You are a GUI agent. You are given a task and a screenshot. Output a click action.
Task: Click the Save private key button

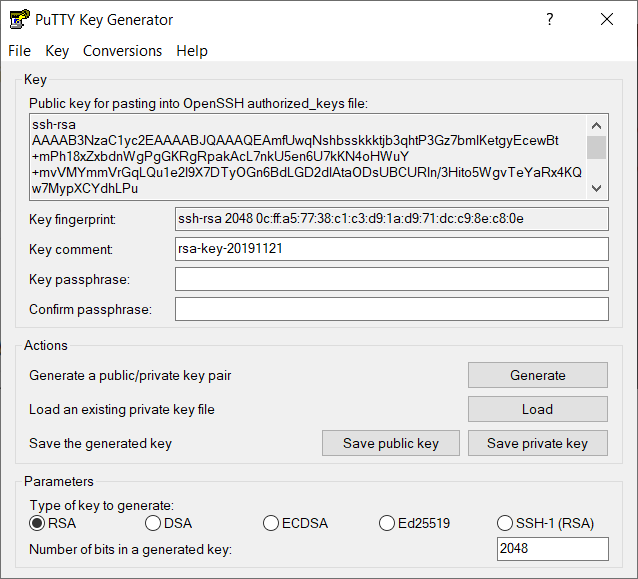[x=537, y=443]
